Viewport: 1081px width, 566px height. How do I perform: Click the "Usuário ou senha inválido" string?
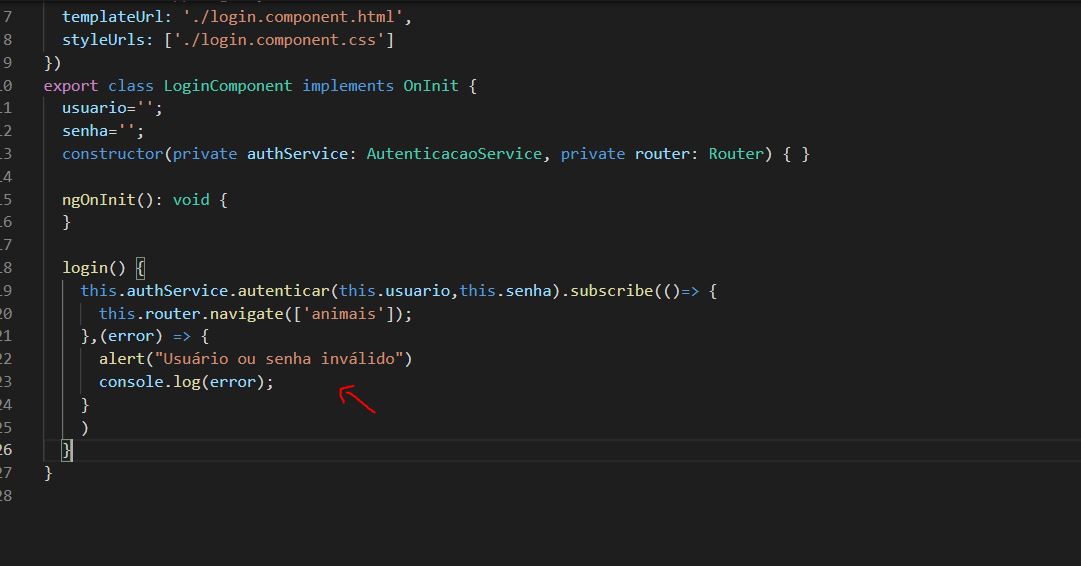pos(279,359)
